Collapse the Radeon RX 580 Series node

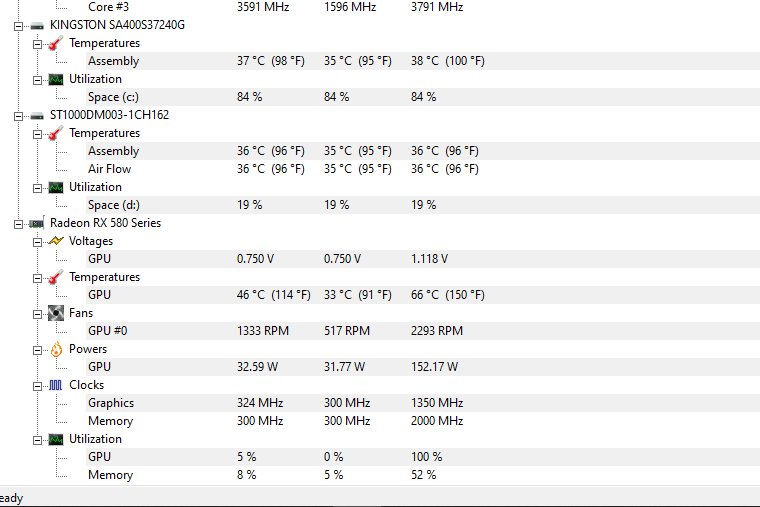click(18, 224)
